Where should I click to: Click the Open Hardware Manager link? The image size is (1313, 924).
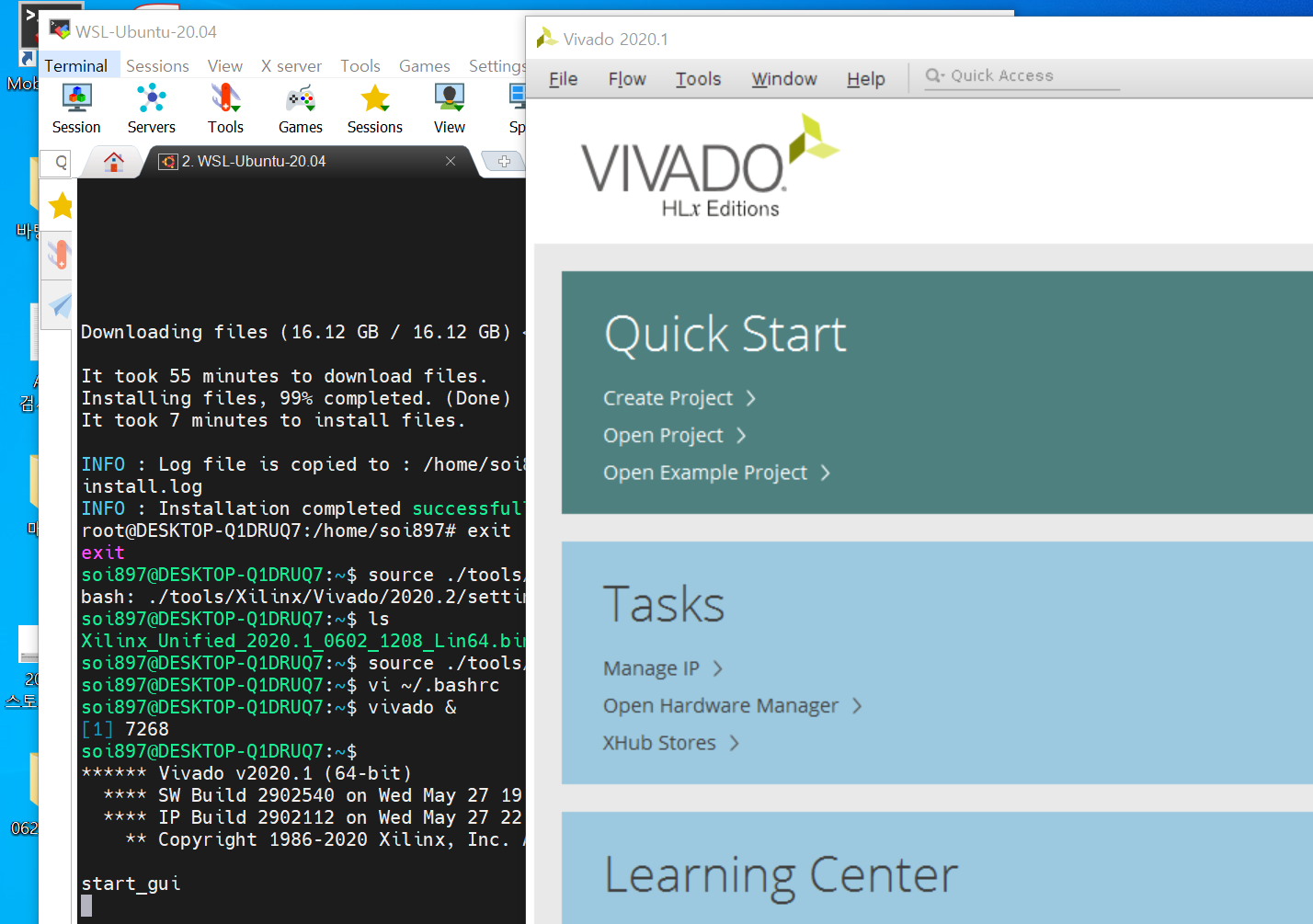point(732,705)
